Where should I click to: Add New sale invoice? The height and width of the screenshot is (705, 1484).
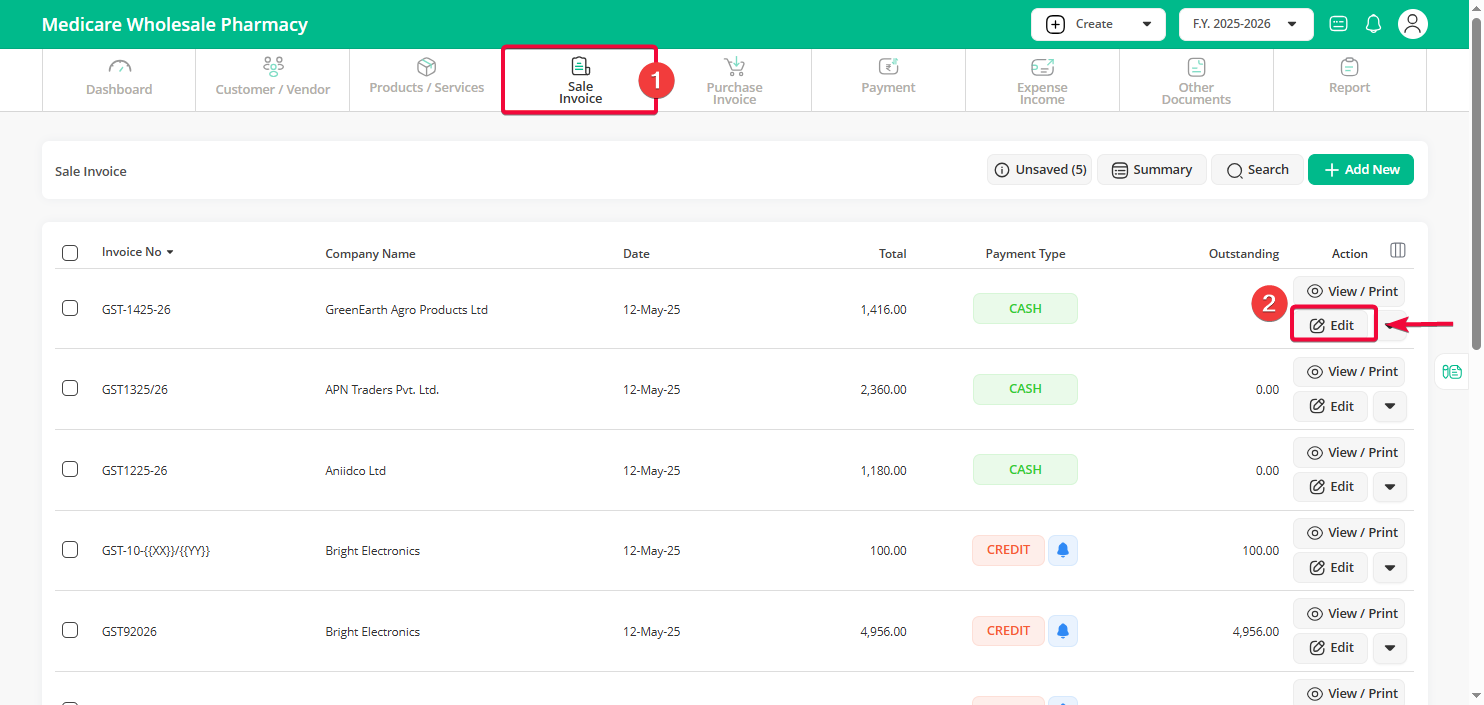(1361, 170)
